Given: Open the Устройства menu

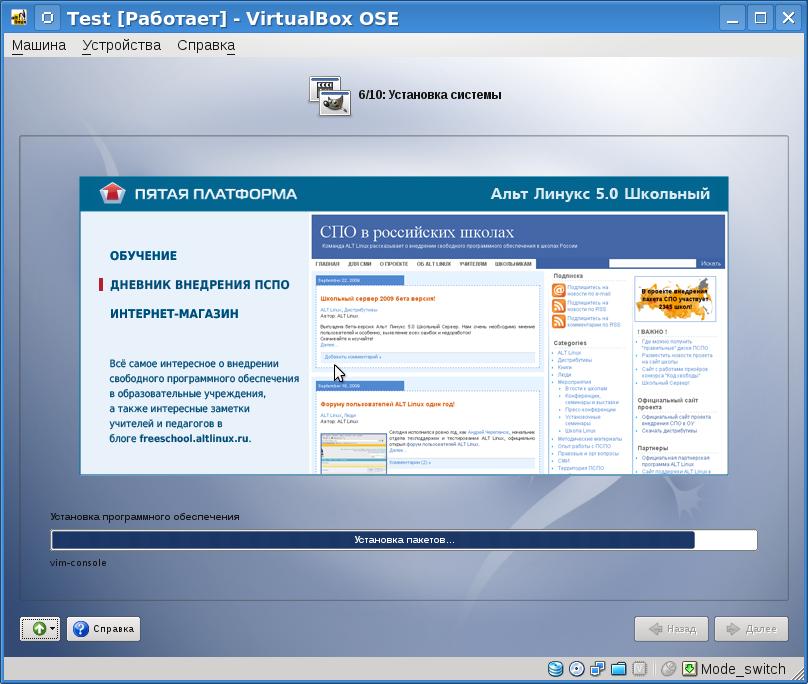Looking at the screenshot, I should (x=121, y=45).
